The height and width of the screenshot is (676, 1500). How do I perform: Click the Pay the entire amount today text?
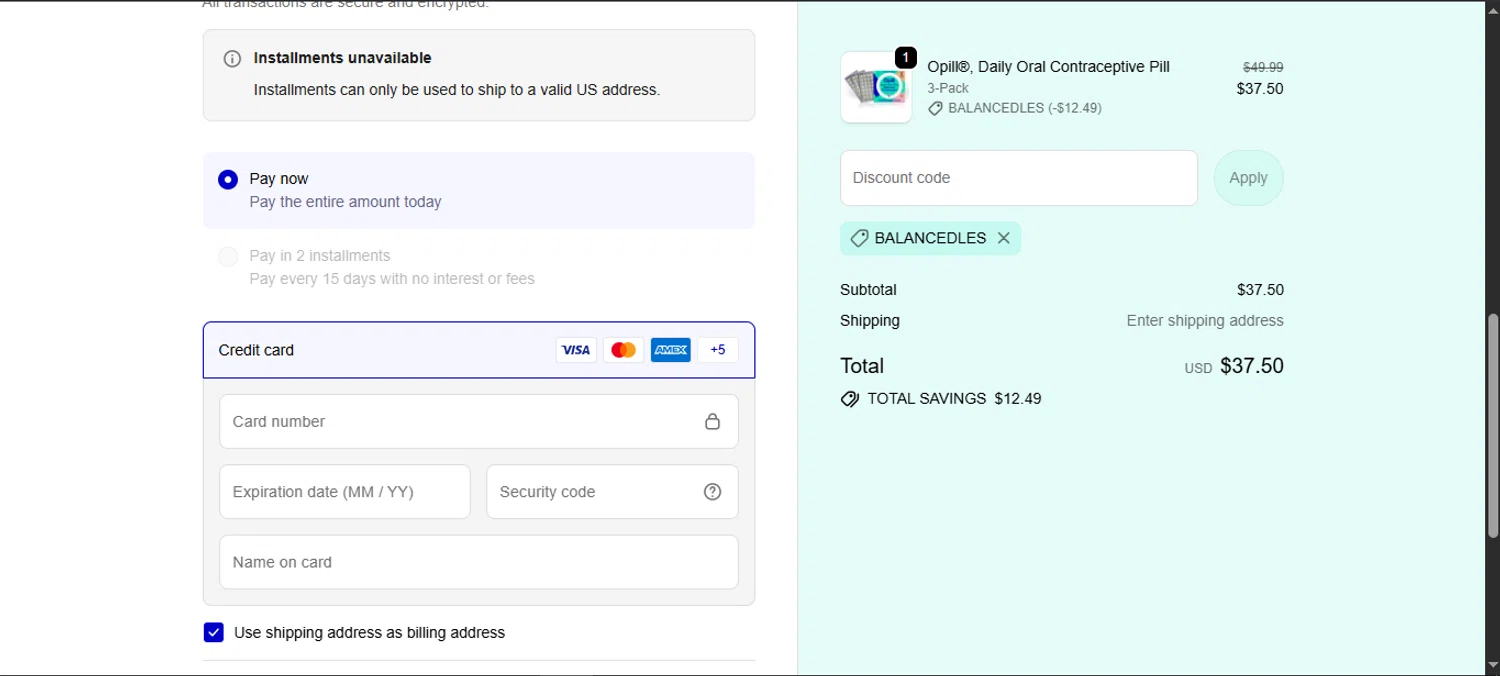pyautogui.click(x=345, y=202)
